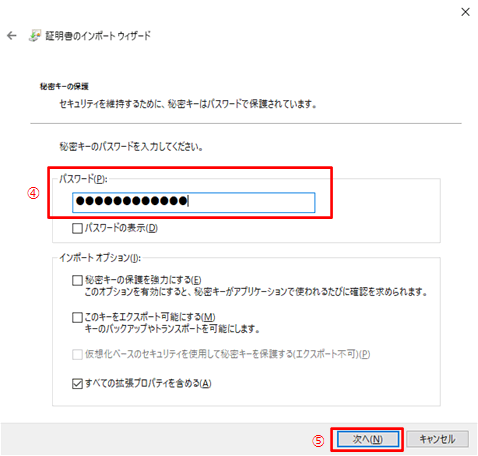
Task: Uncheck すべての拡張プロパティを含める checkbox
Action: (77, 384)
